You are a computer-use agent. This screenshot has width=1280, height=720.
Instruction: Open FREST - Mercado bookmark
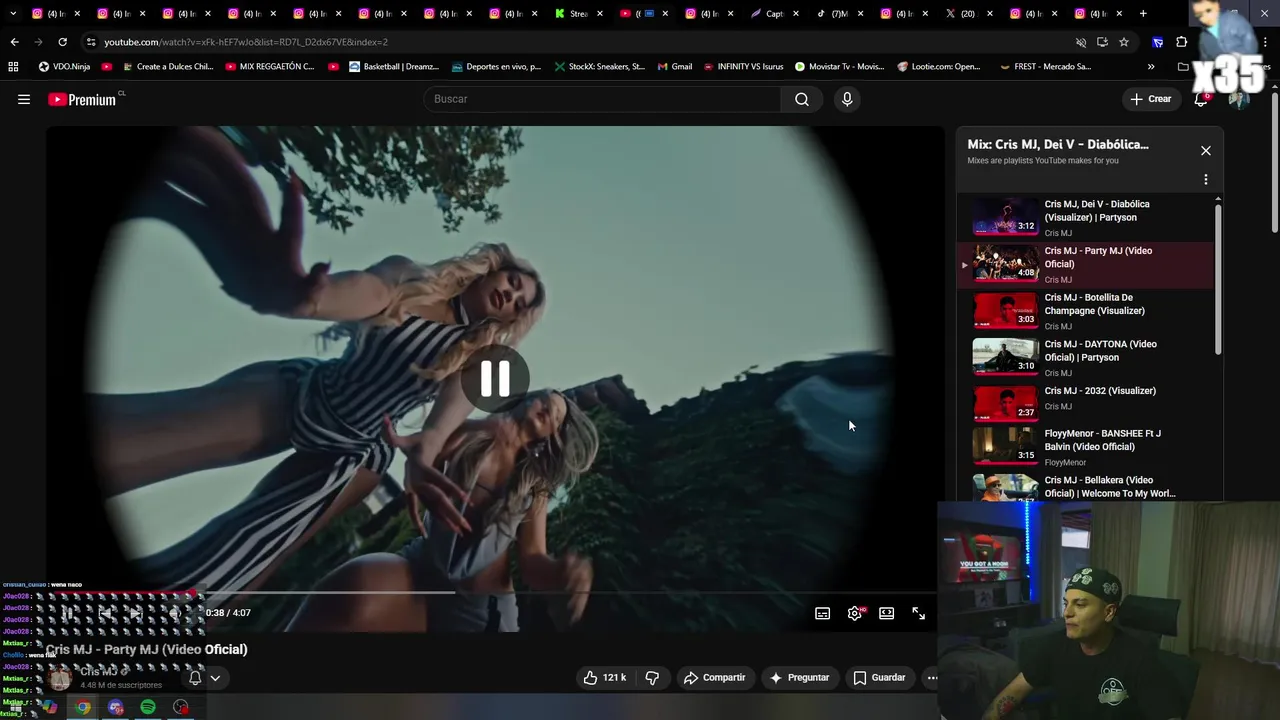tap(1045, 67)
